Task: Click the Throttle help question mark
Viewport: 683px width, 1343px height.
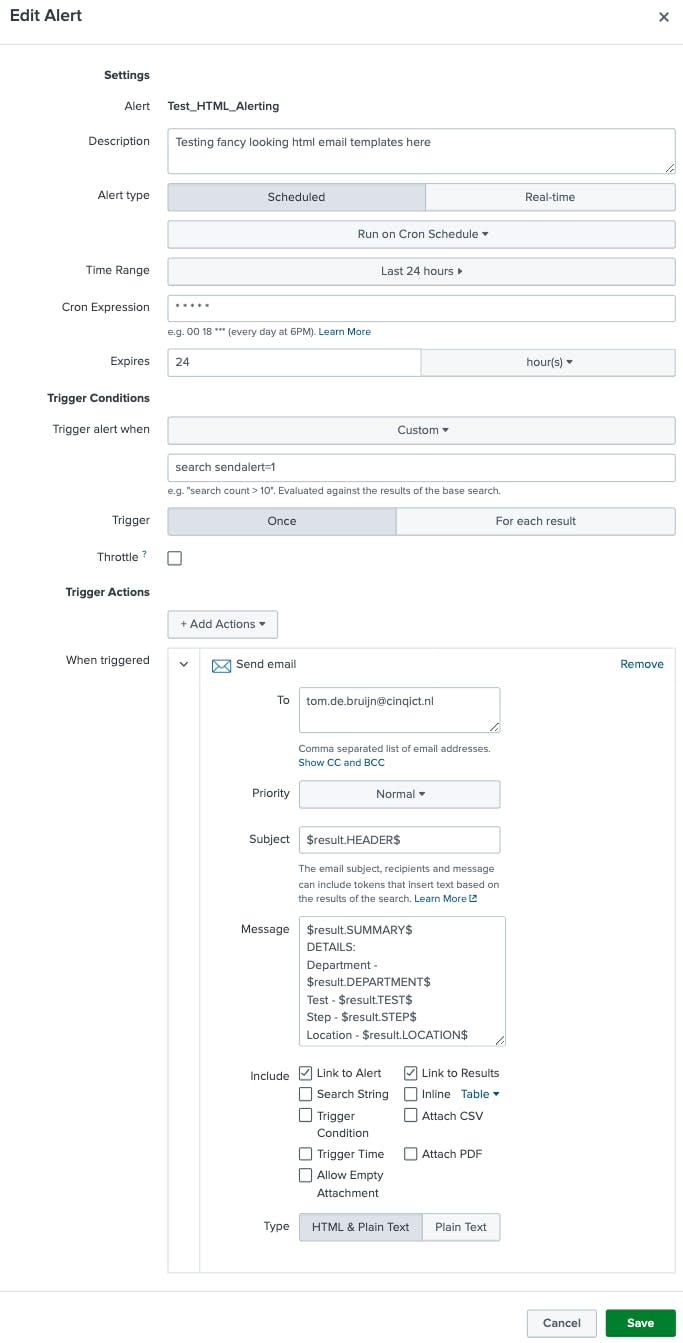Action: tap(145, 555)
